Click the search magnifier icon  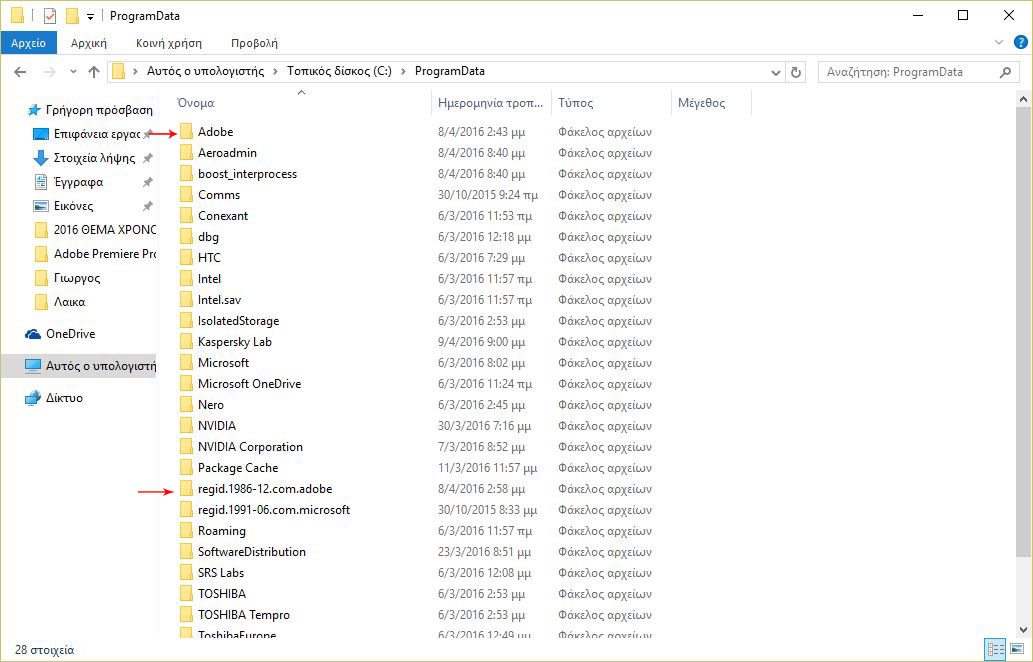(x=1005, y=72)
